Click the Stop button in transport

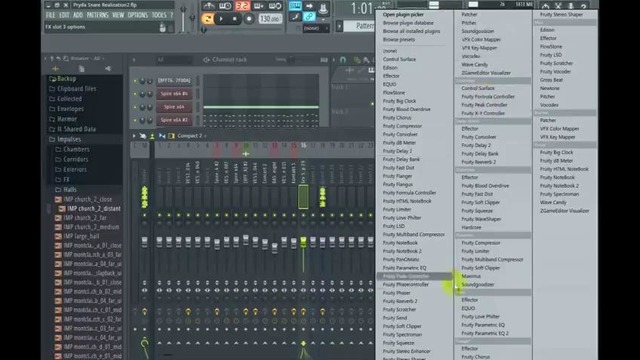tap(235, 19)
